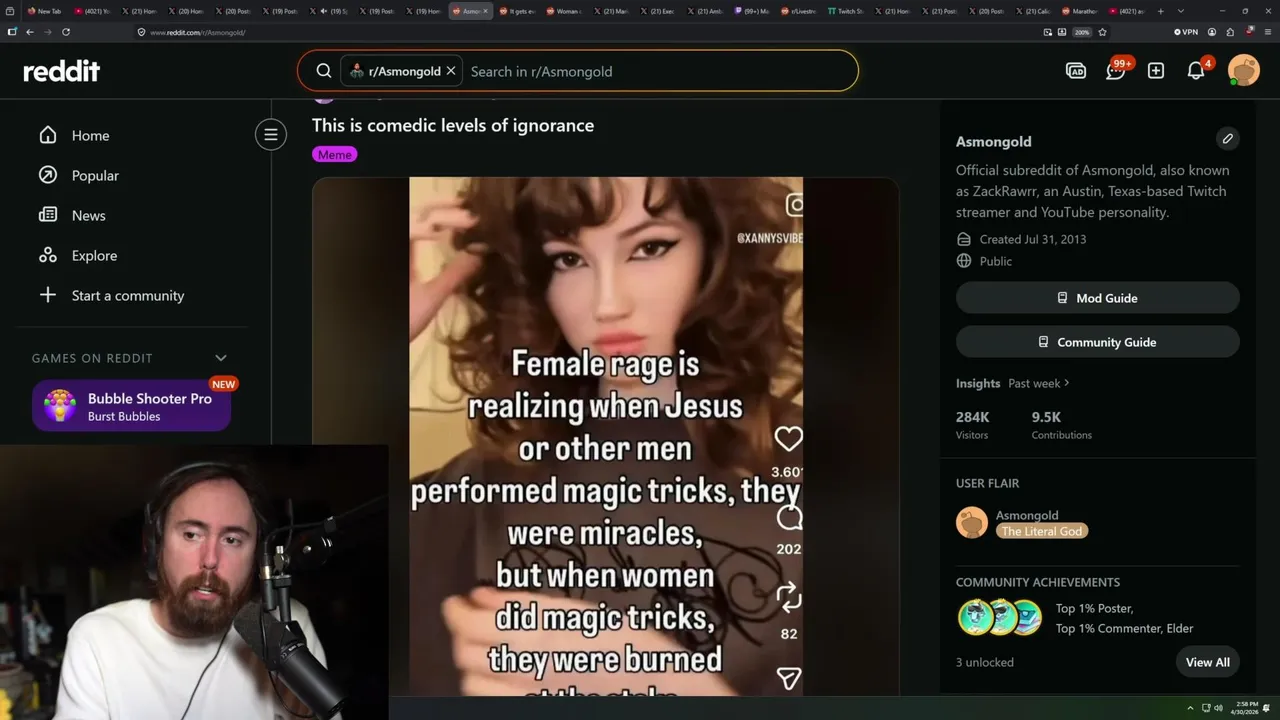Click the create post plus icon
This screenshot has height=720, width=1280.
pos(1156,71)
